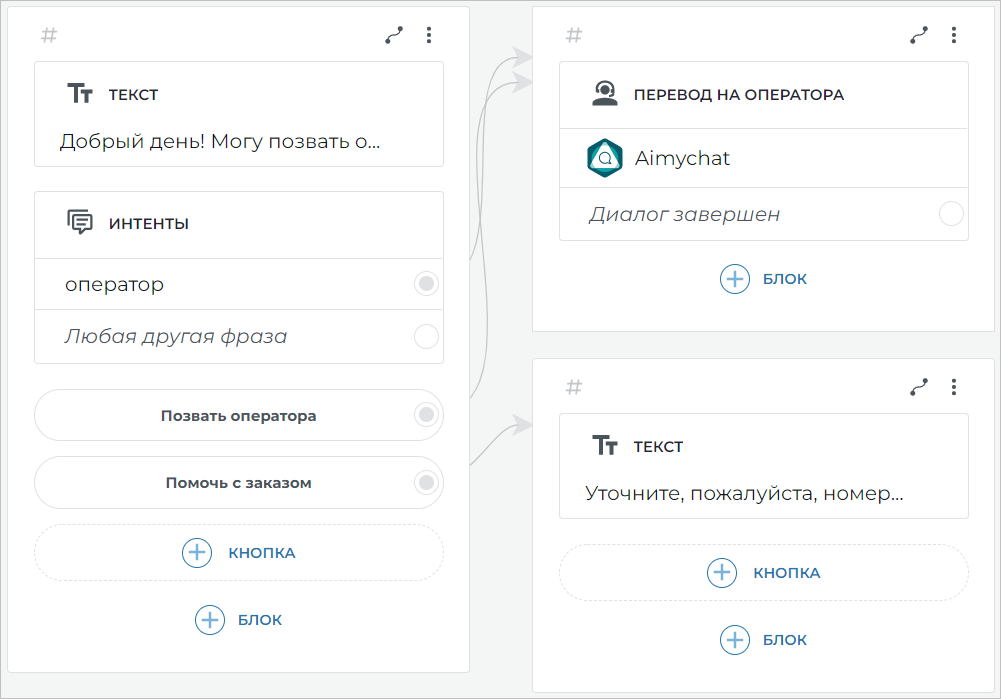Click the # screen name field on the left screen
The width and height of the screenshot is (1001, 699).
pyautogui.click(x=47, y=34)
